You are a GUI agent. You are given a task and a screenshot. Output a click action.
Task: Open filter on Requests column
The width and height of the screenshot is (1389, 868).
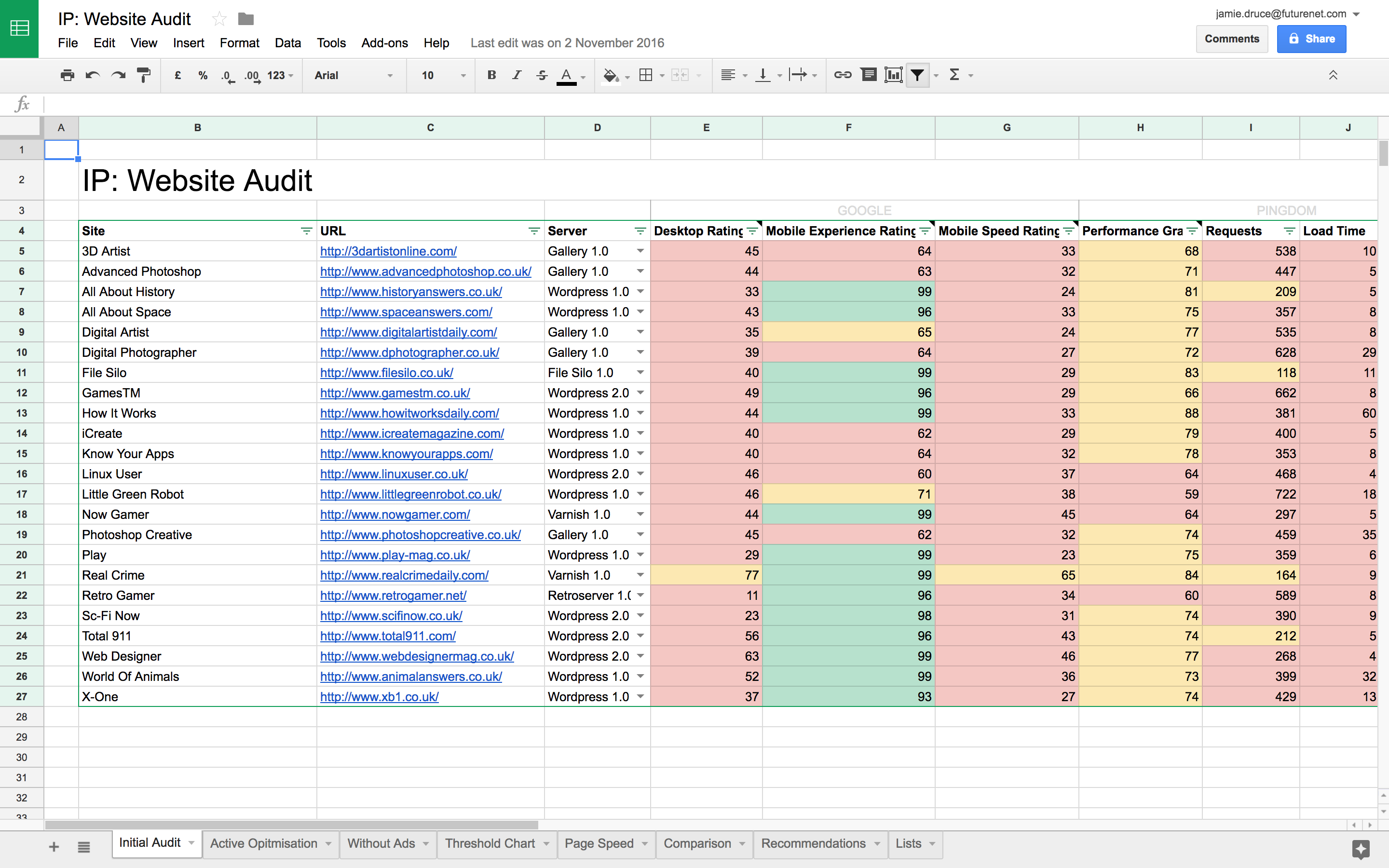pyautogui.click(x=1289, y=231)
